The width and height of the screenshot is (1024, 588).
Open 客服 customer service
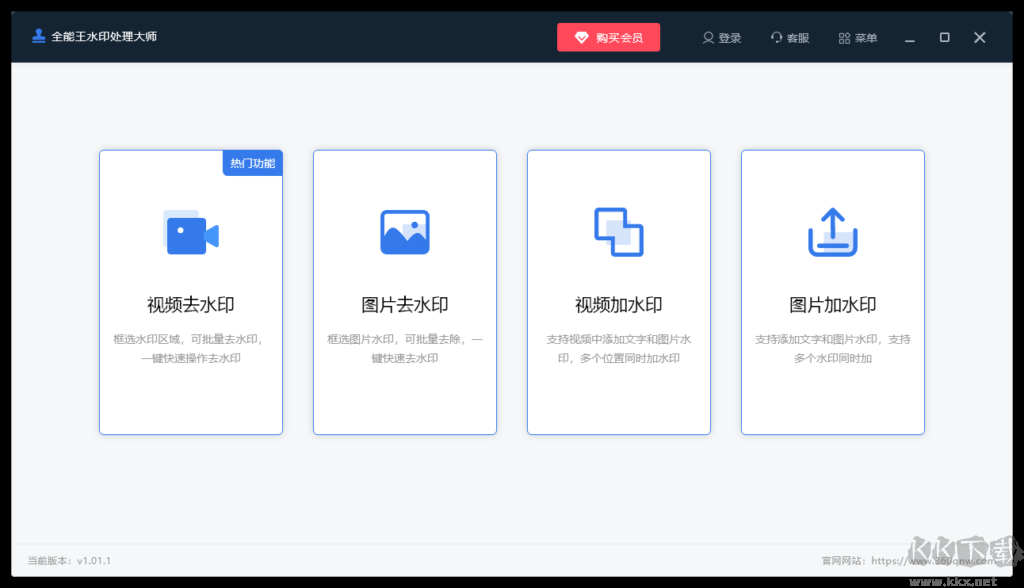click(792, 37)
